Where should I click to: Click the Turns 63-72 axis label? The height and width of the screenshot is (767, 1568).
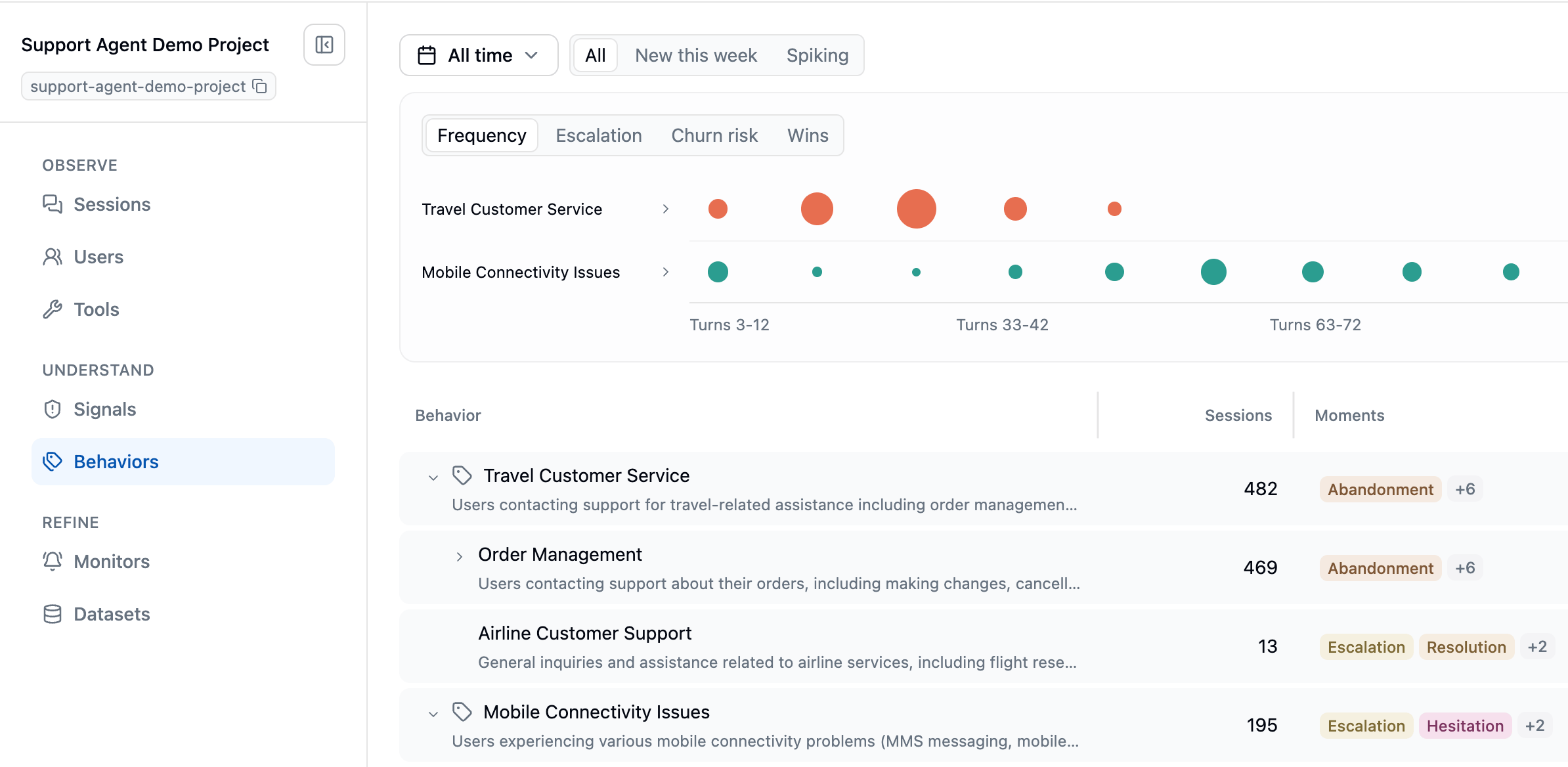[x=1315, y=324]
